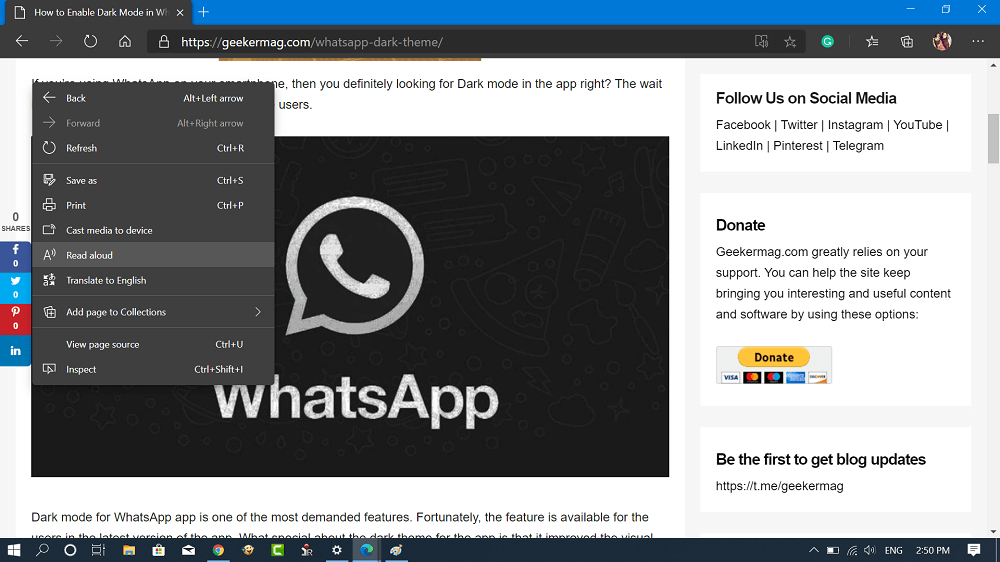Click the page vertical scrollbar thumb

993,138
